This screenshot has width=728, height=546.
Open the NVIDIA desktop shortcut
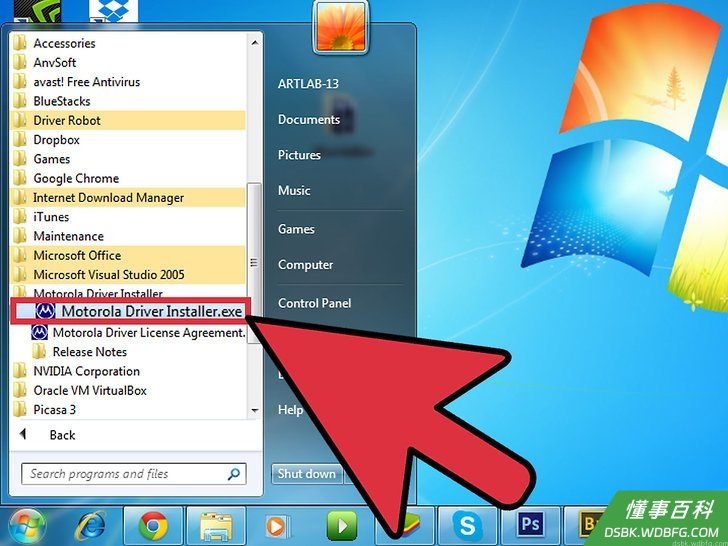[x=37, y=11]
